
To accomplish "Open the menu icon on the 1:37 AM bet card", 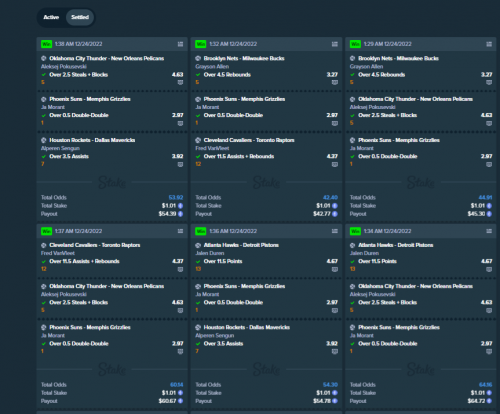I will tap(180, 231).
